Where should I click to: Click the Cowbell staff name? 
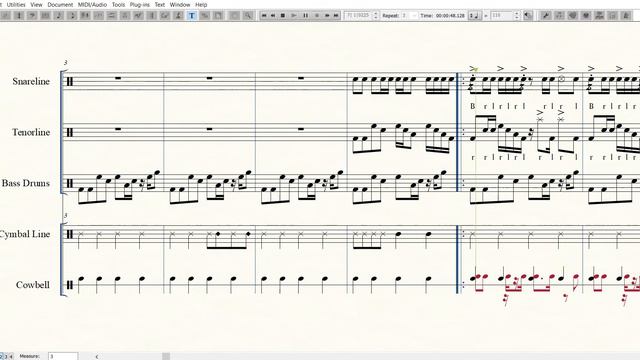pyautogui.click(x=33, y=285)
